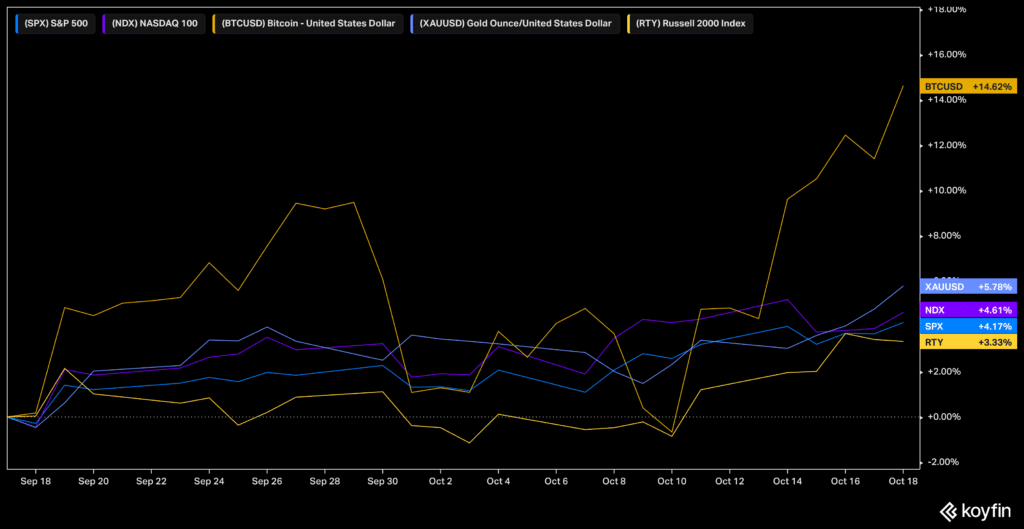Click the Sep 30 date label
This screenshot has width=1024, height=529.
(x=383, y=479)
